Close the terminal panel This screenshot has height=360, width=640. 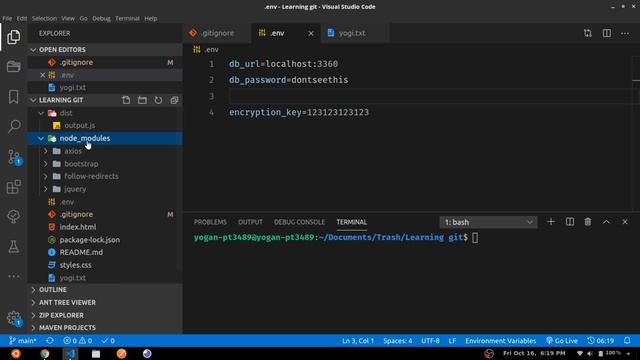tap(625, 222)
